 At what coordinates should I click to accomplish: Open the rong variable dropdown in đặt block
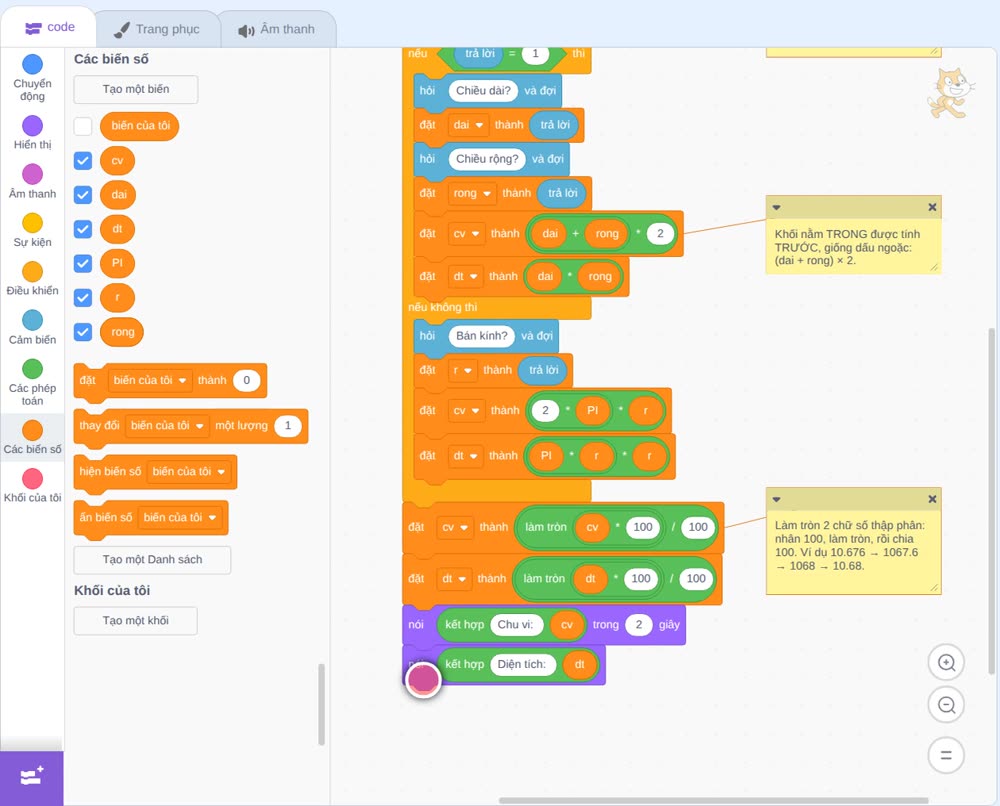point(472,193)
